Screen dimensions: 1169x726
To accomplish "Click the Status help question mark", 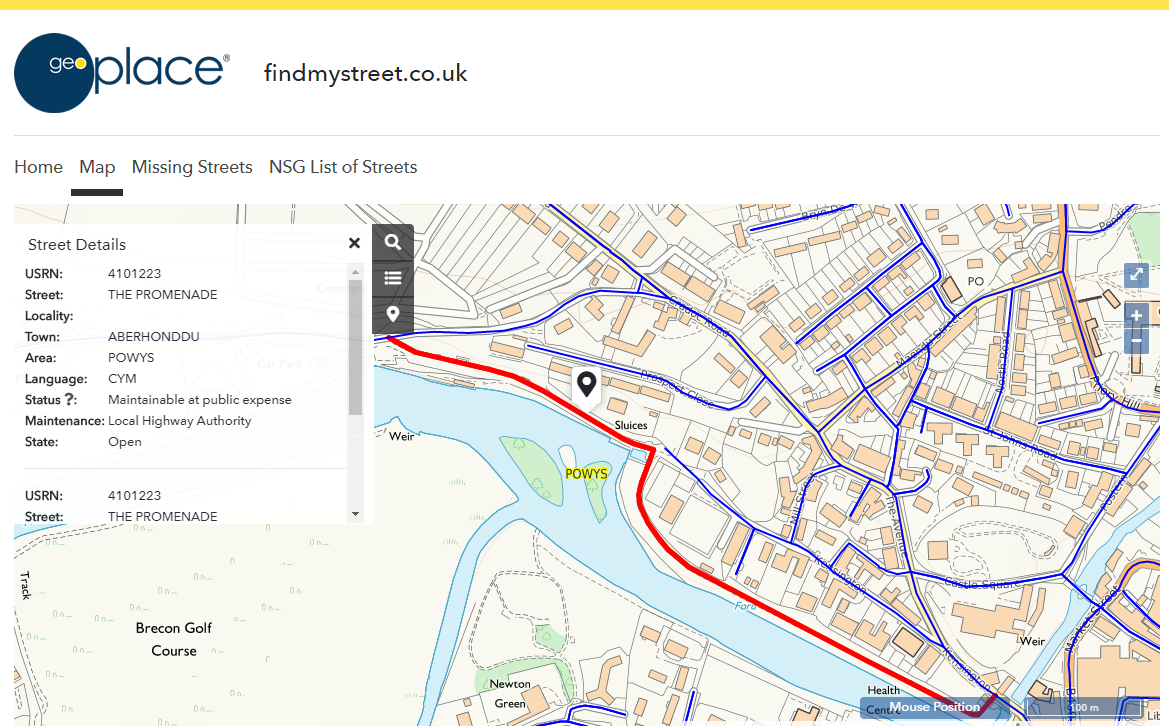I will (x=70, y=400).
